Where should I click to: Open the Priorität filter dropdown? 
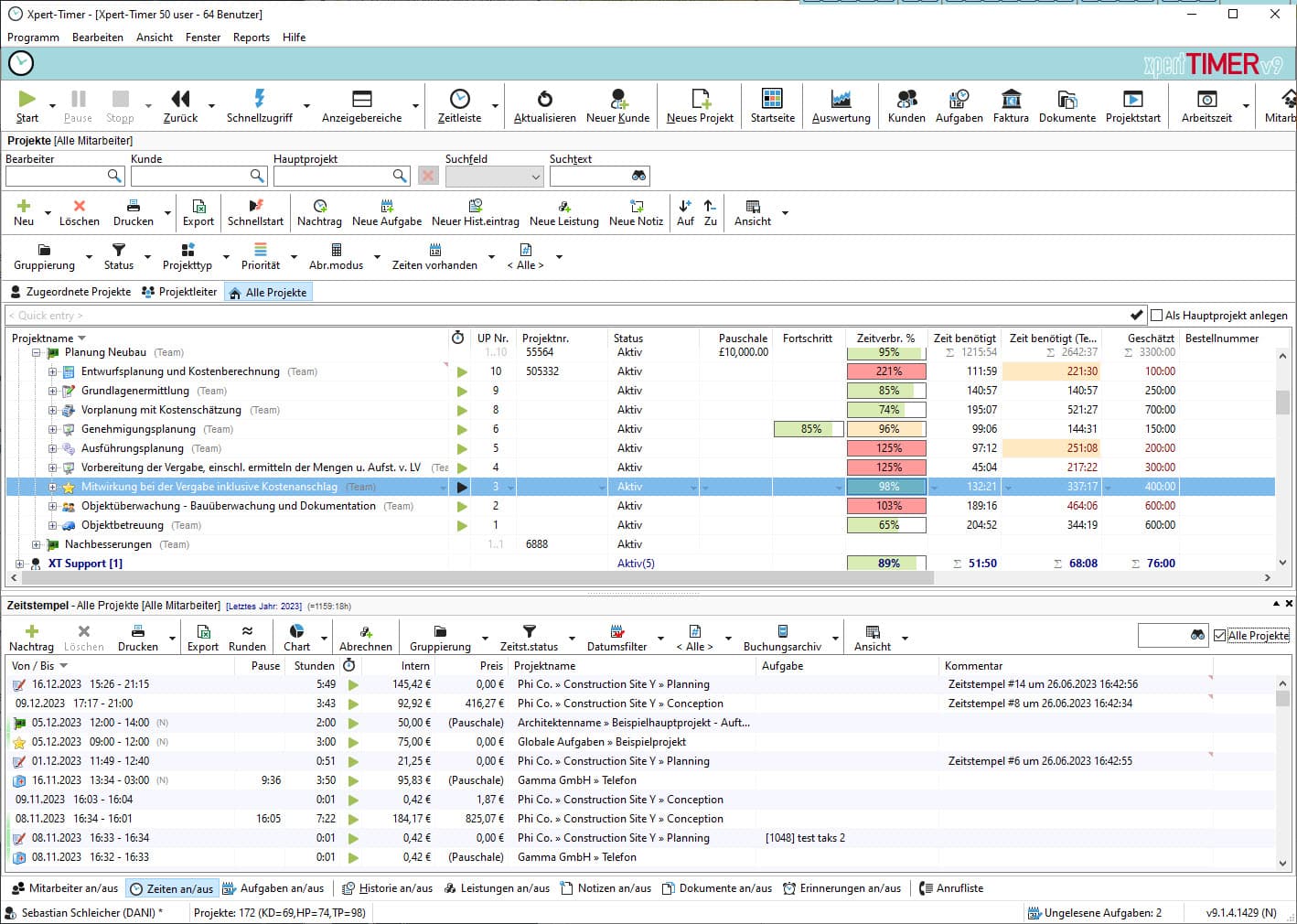[x=294, y=257]
